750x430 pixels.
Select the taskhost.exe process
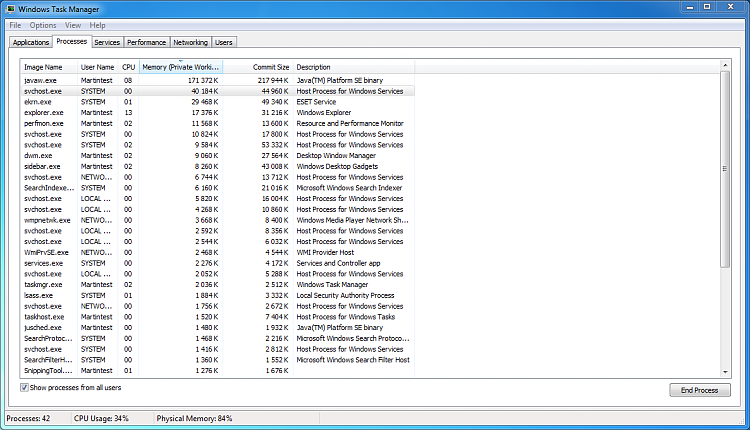click(218, 317)
